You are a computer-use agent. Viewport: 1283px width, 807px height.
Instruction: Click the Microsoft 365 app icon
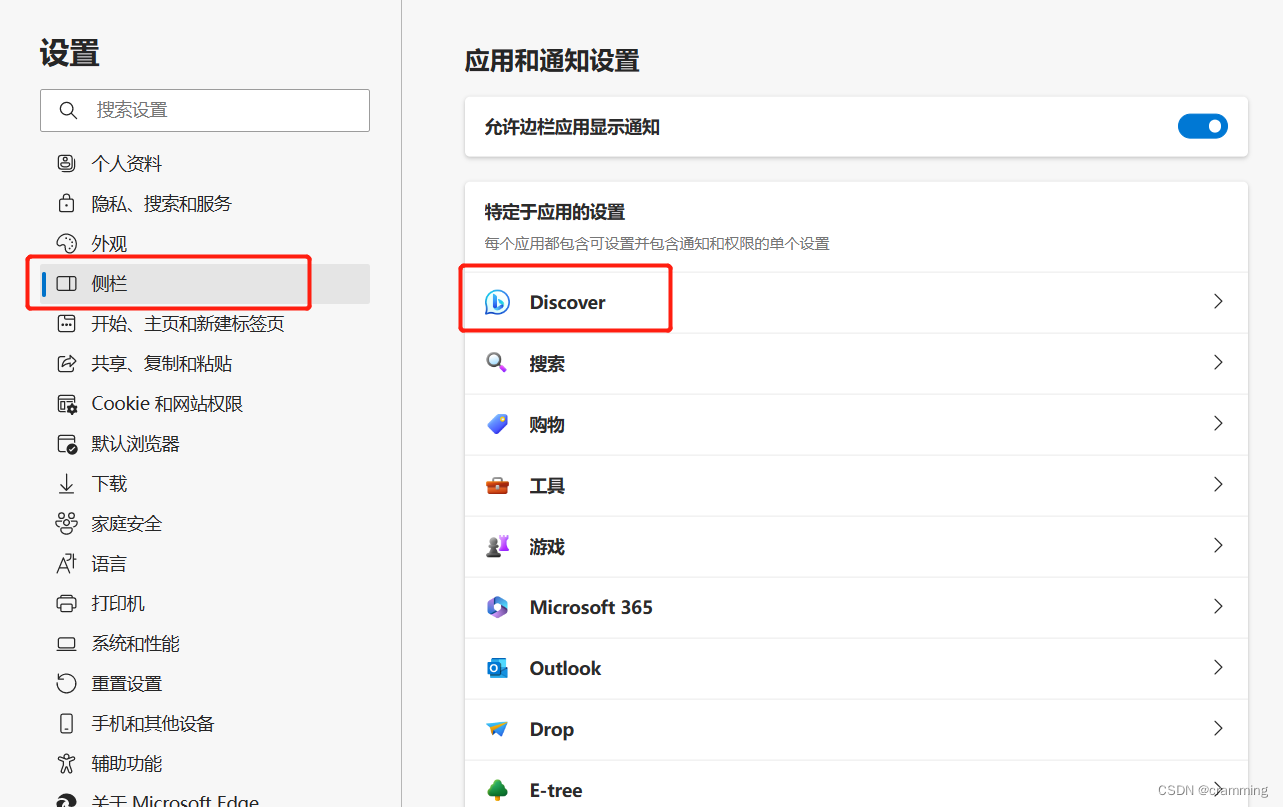pos(497,607)
